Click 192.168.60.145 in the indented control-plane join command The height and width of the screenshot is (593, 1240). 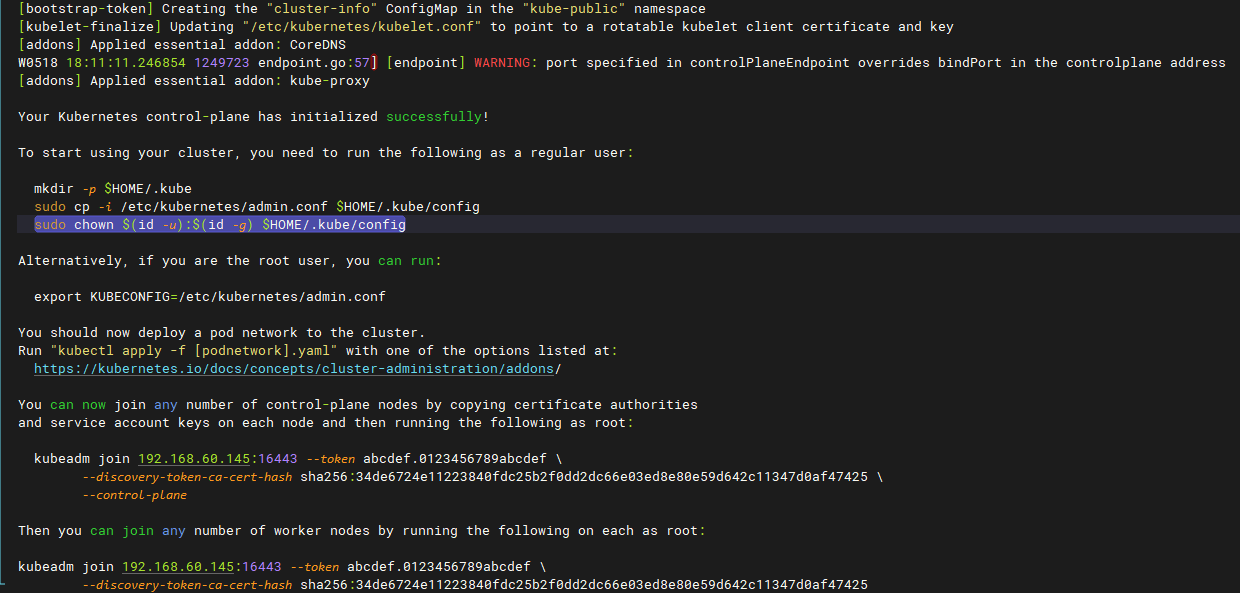[194, 459]
